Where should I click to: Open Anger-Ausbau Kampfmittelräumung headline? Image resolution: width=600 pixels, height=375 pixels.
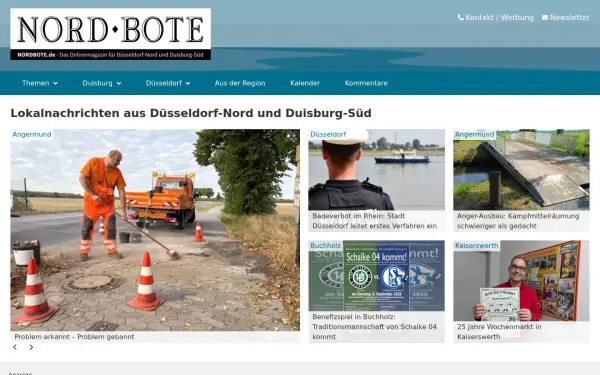pos(518,221)
